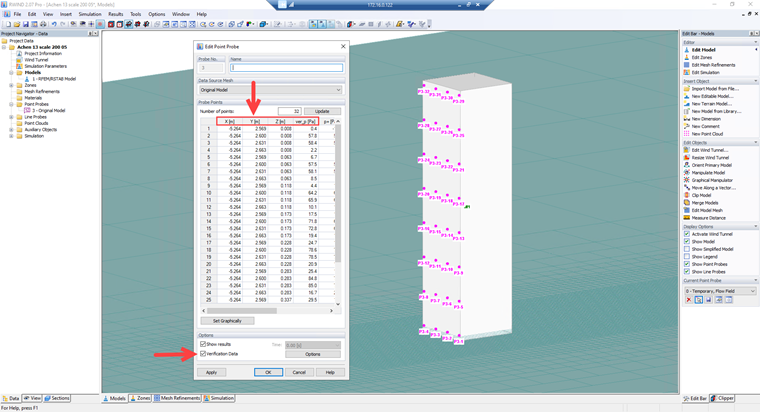This screenshot has width=760, height=412.
Task: Toggle Show Model checkbox
Action: [687, 241]
